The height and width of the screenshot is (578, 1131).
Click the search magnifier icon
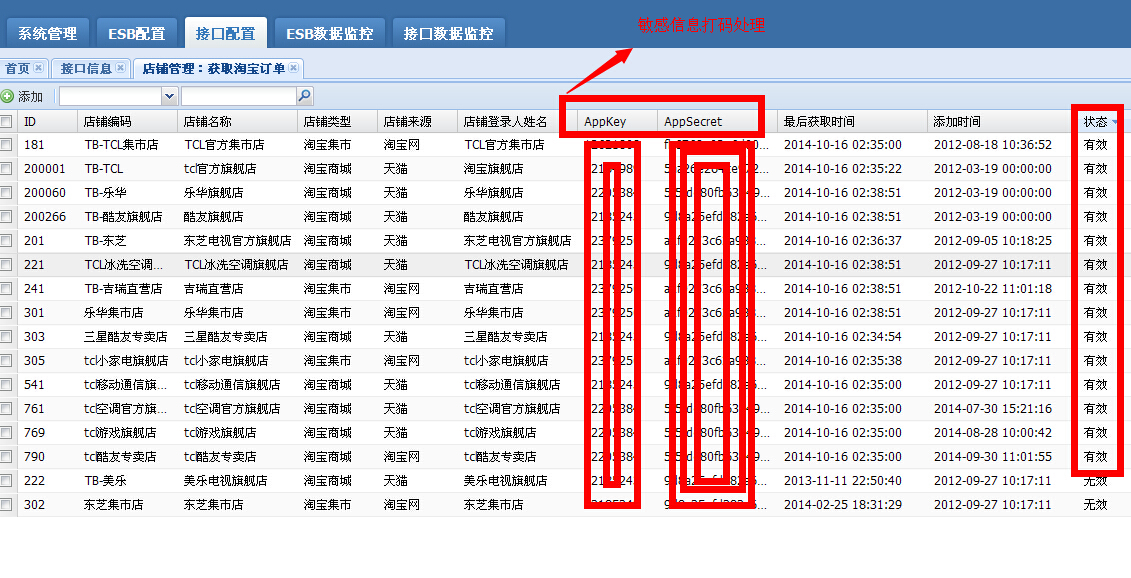305,95
